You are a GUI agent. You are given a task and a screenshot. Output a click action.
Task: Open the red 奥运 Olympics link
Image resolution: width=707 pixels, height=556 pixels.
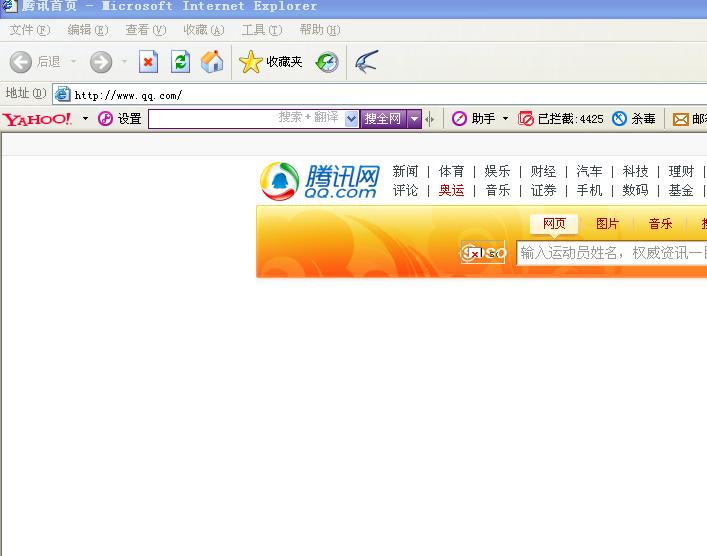451,190
